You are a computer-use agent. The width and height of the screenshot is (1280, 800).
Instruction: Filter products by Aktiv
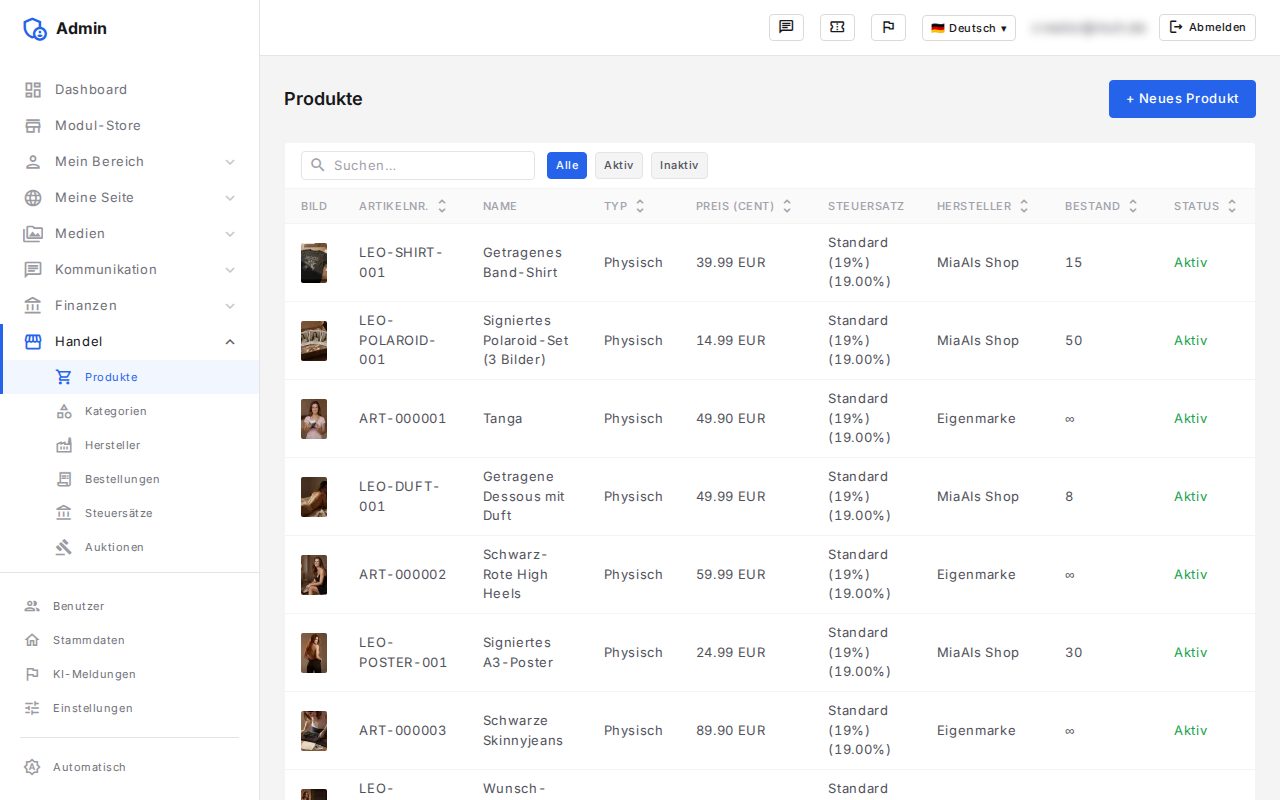(619, 166)
